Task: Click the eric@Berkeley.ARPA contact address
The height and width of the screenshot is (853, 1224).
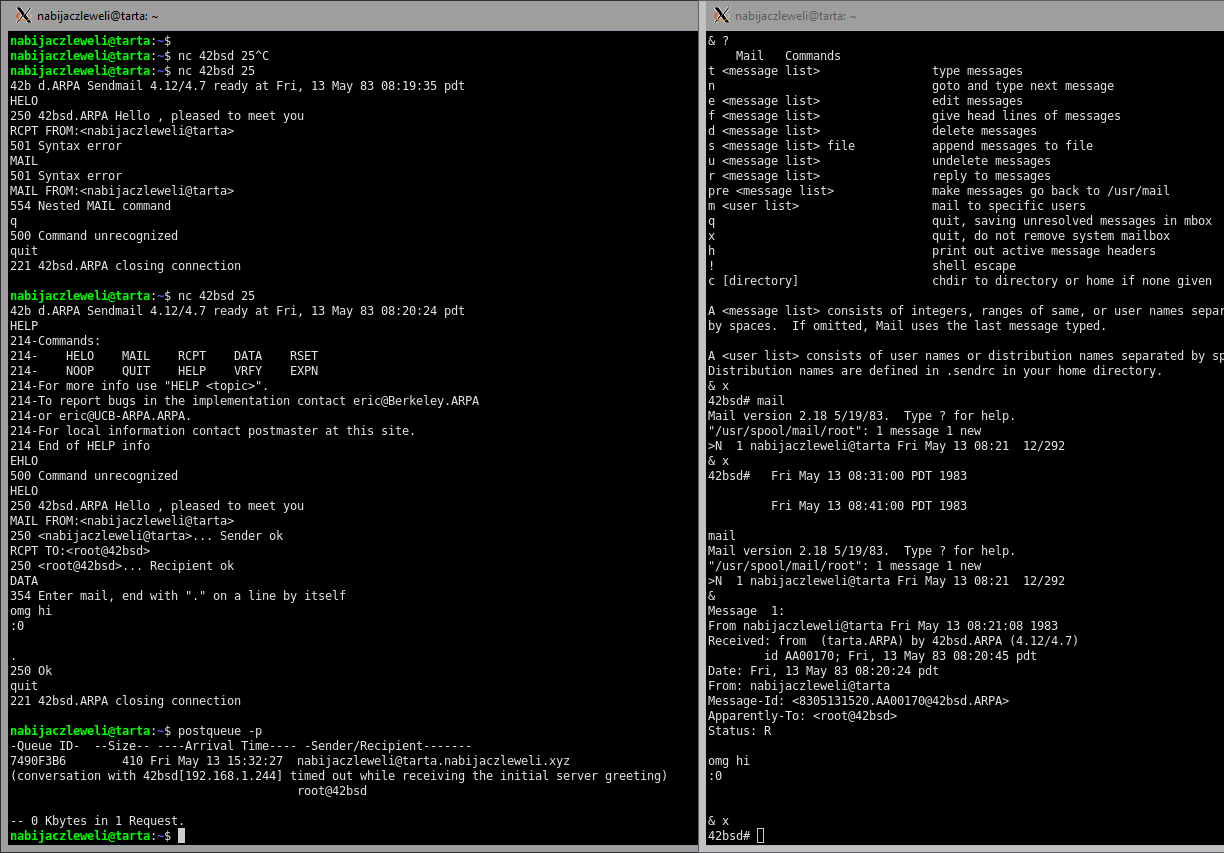Action: pos(423,401)
